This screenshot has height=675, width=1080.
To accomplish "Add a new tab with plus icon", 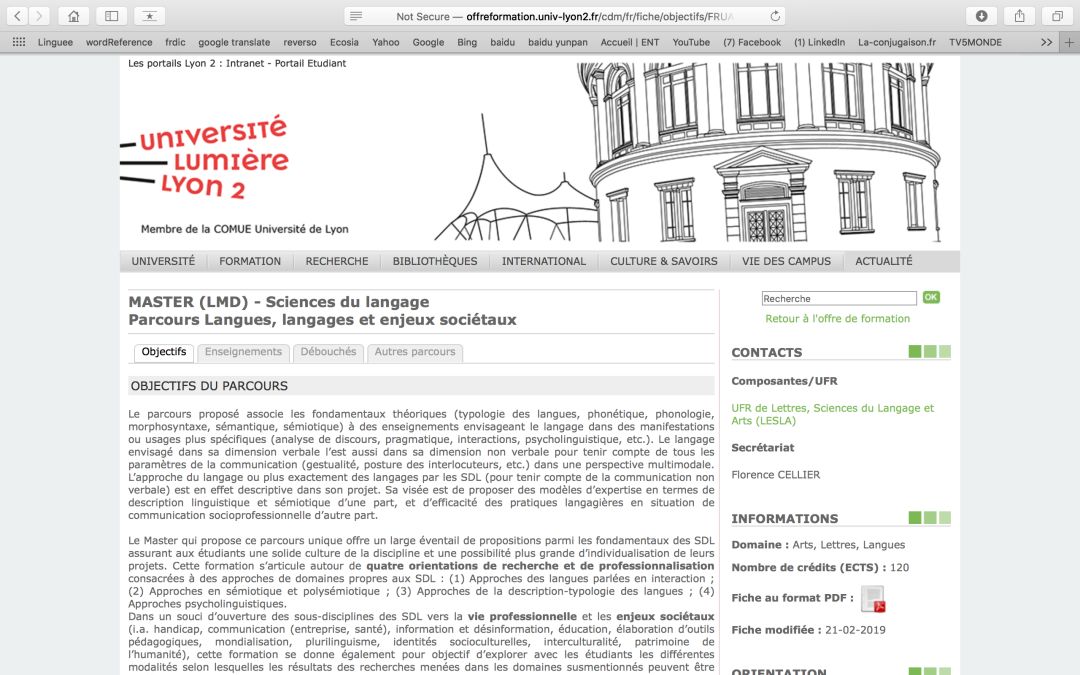I will click(x=1069, y=42).
